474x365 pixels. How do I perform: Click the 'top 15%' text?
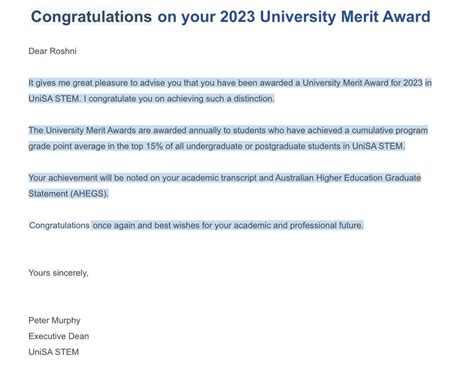(147, 146)
